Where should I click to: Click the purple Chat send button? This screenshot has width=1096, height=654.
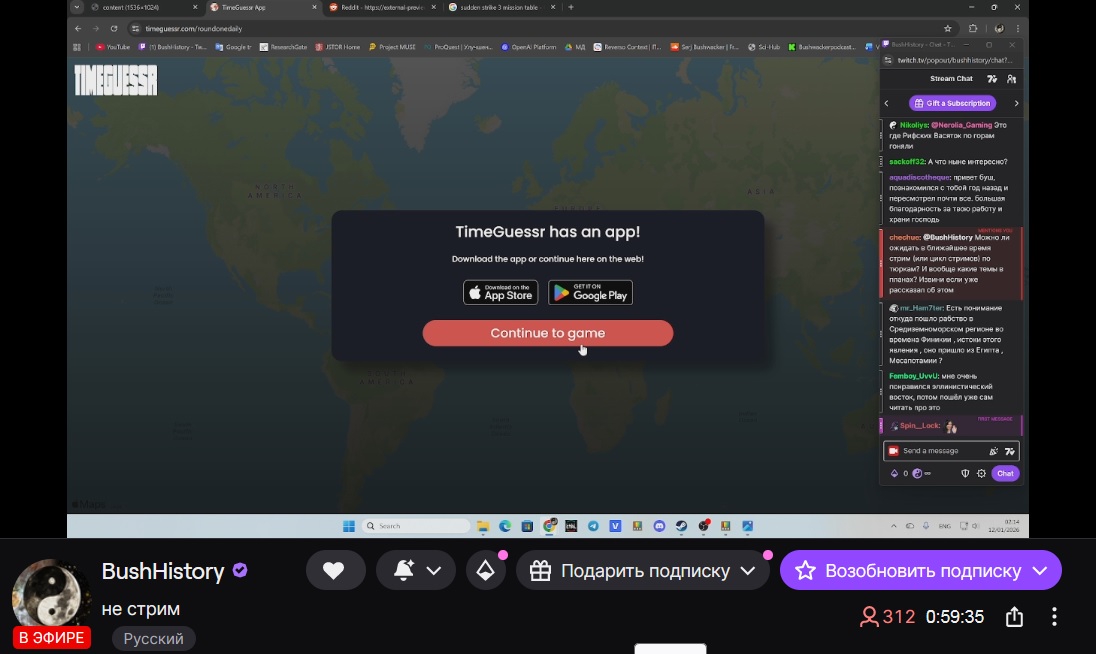pos(1005,474)
